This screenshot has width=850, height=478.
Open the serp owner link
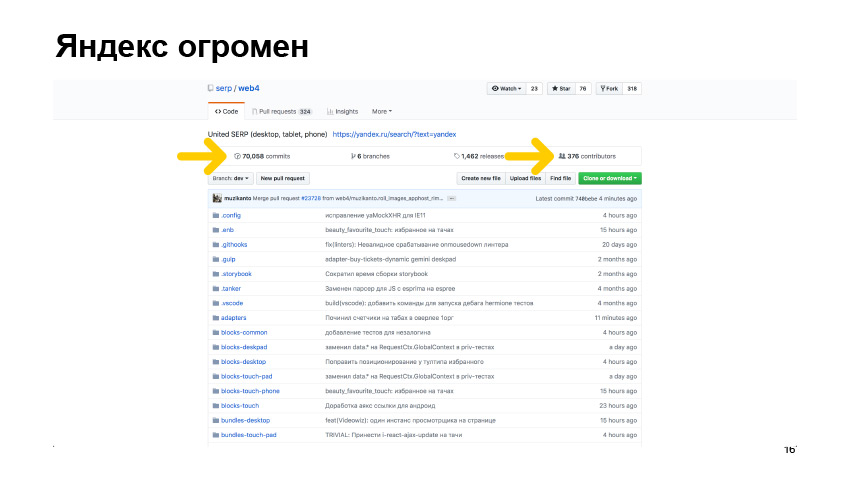[x=223, y=88]
